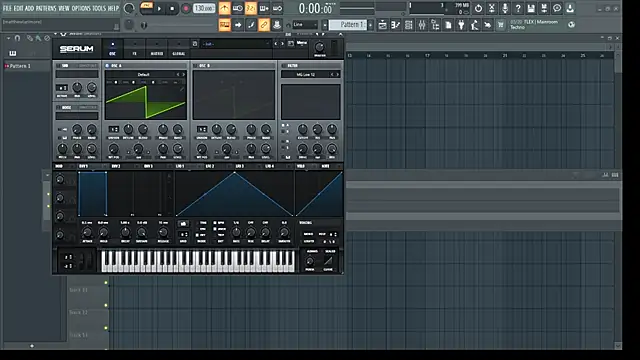Open the PATTERNS menu
This screenshot has width=640, height=360.
46,8
